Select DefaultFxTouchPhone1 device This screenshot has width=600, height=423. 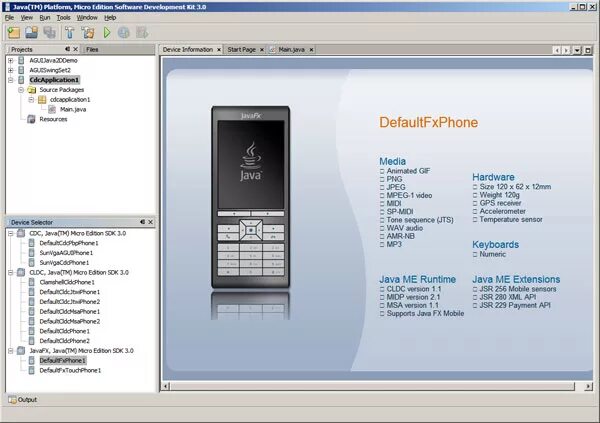pyautogui.click(x=70, y=371)
